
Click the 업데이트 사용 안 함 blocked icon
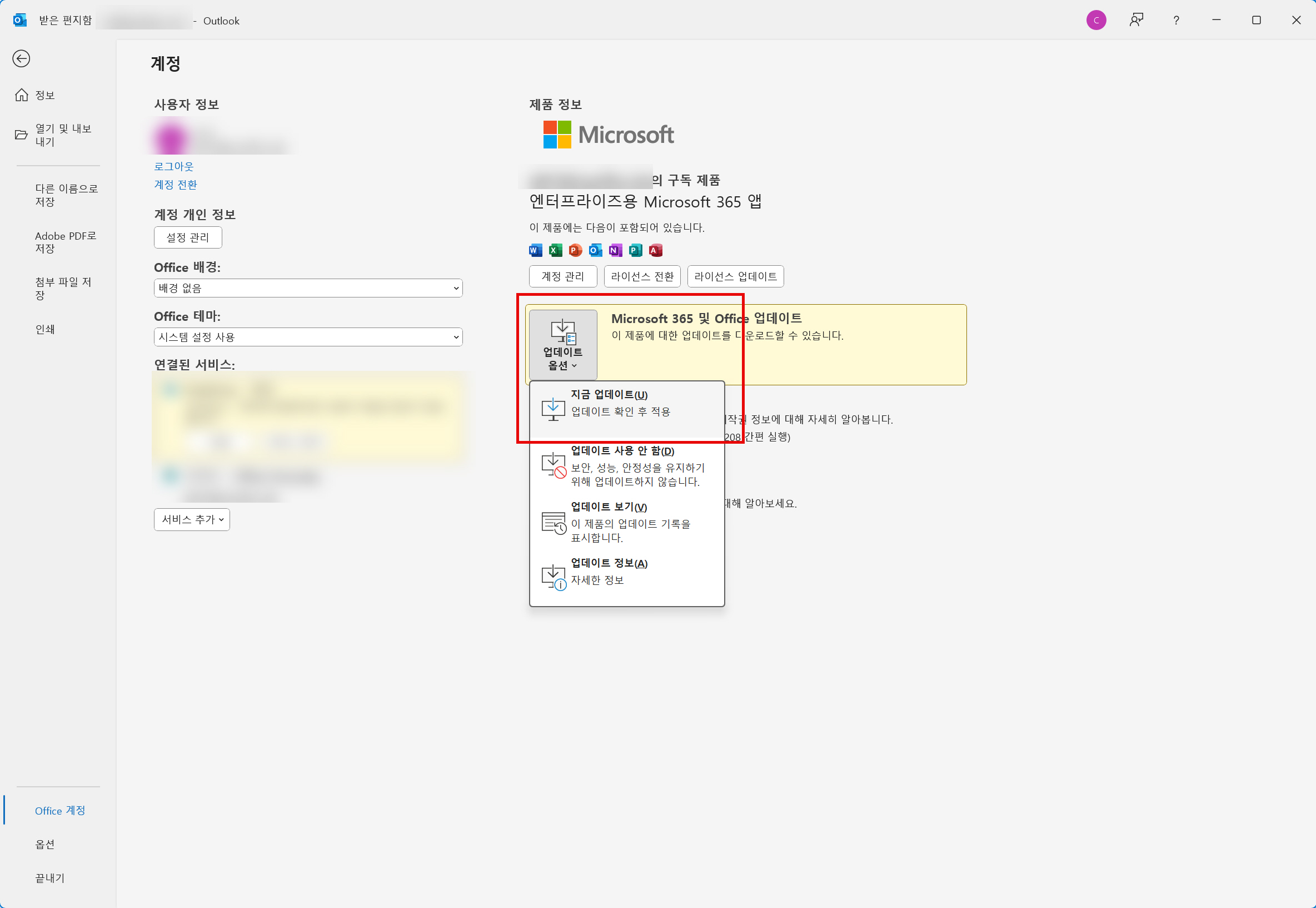554,465
